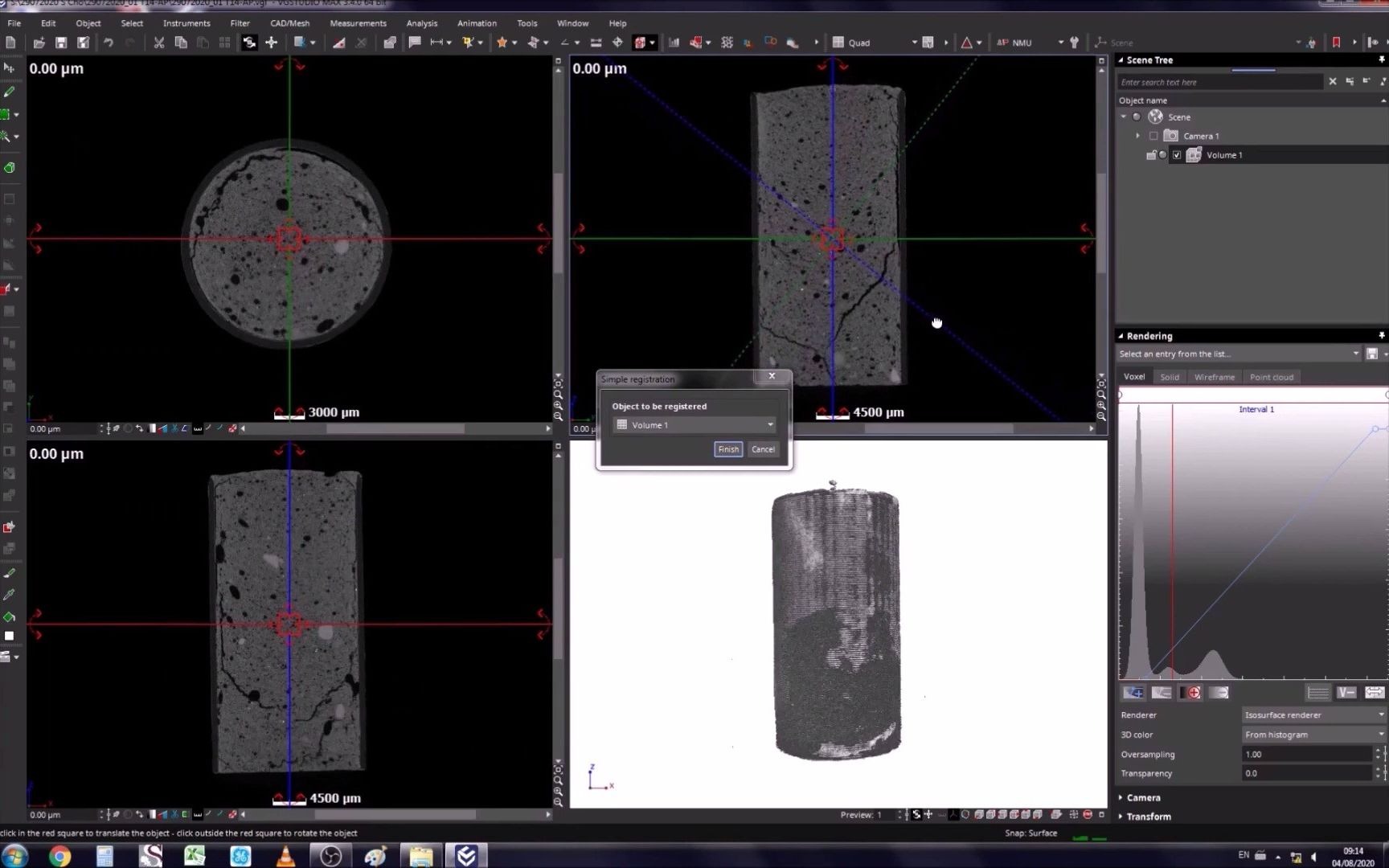This screenshot has height=868, width=1389.
Task: Open VLC media player from the taskbar
Action: (x=285, y=856)
